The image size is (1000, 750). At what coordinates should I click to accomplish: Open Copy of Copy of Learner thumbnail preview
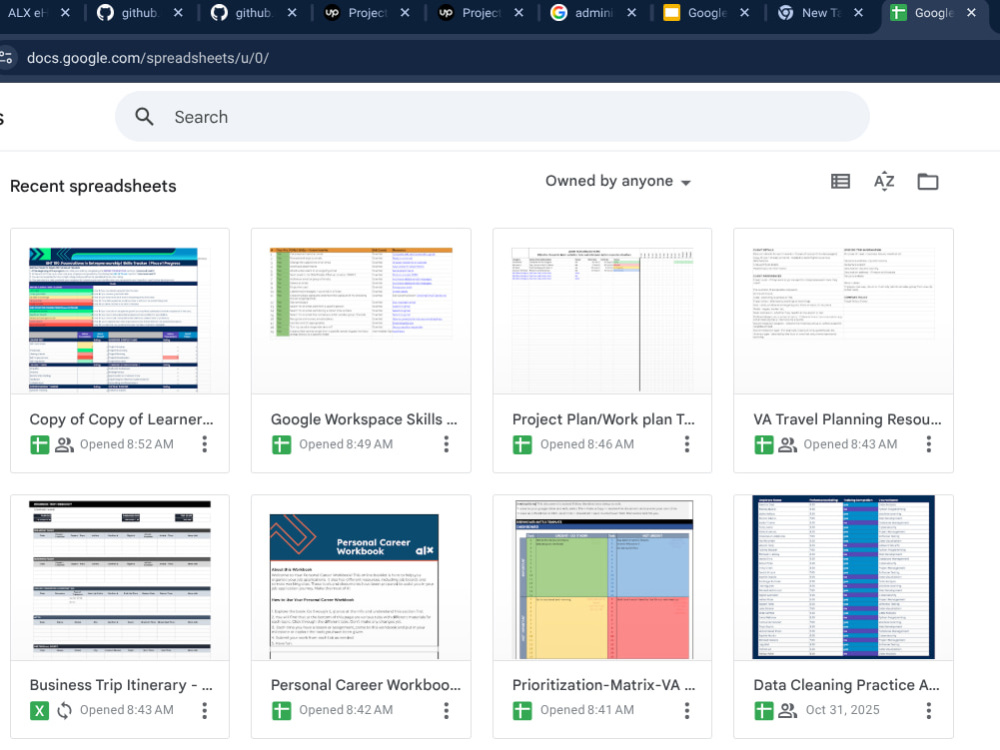(120, 311)
